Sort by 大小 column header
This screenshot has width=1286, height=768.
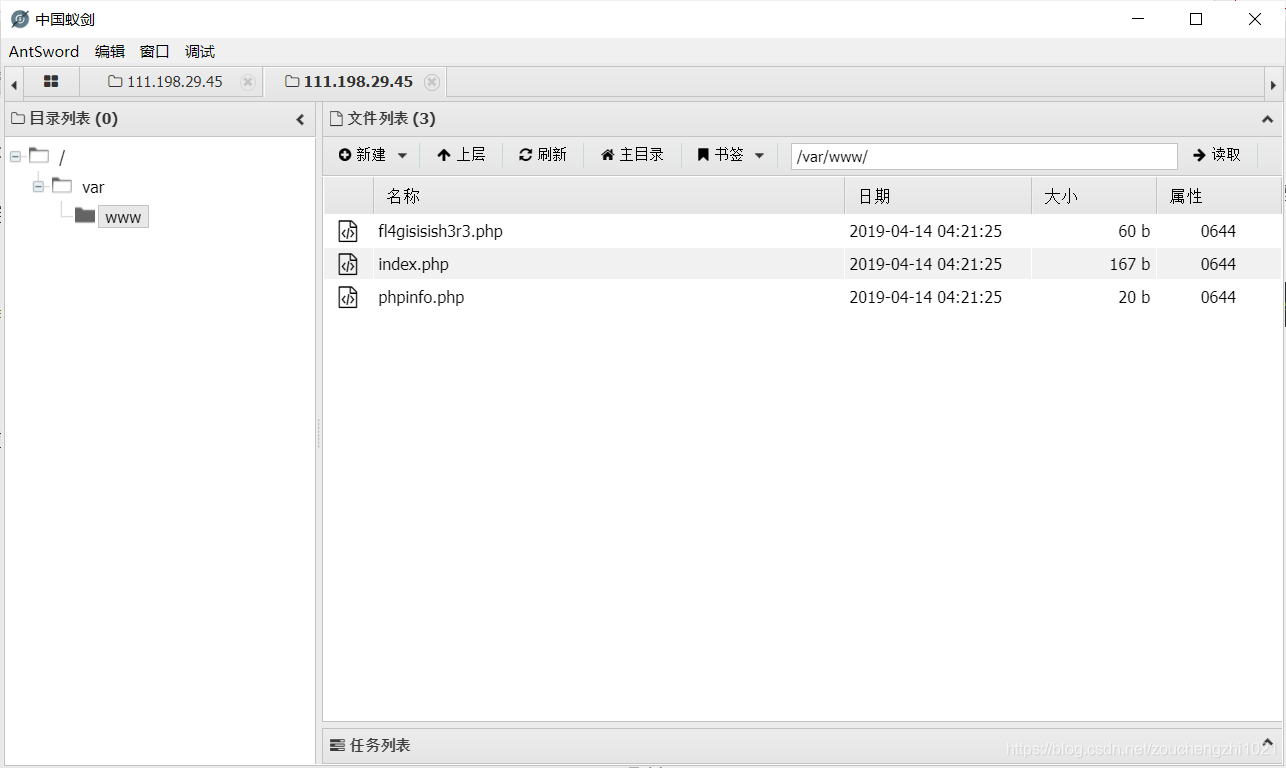[x=1094, y=196]
